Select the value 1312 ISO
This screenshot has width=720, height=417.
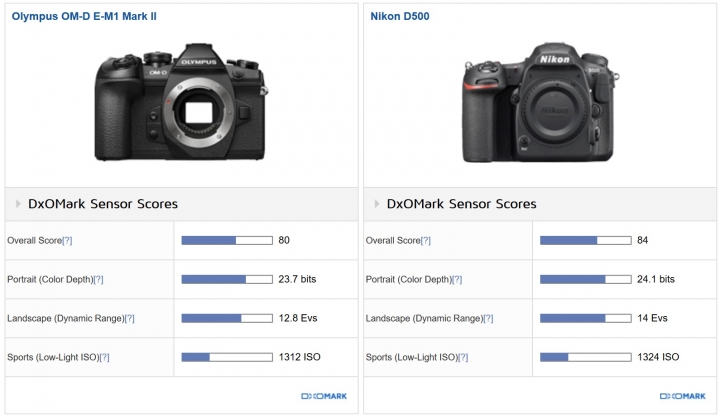point(299,357)
